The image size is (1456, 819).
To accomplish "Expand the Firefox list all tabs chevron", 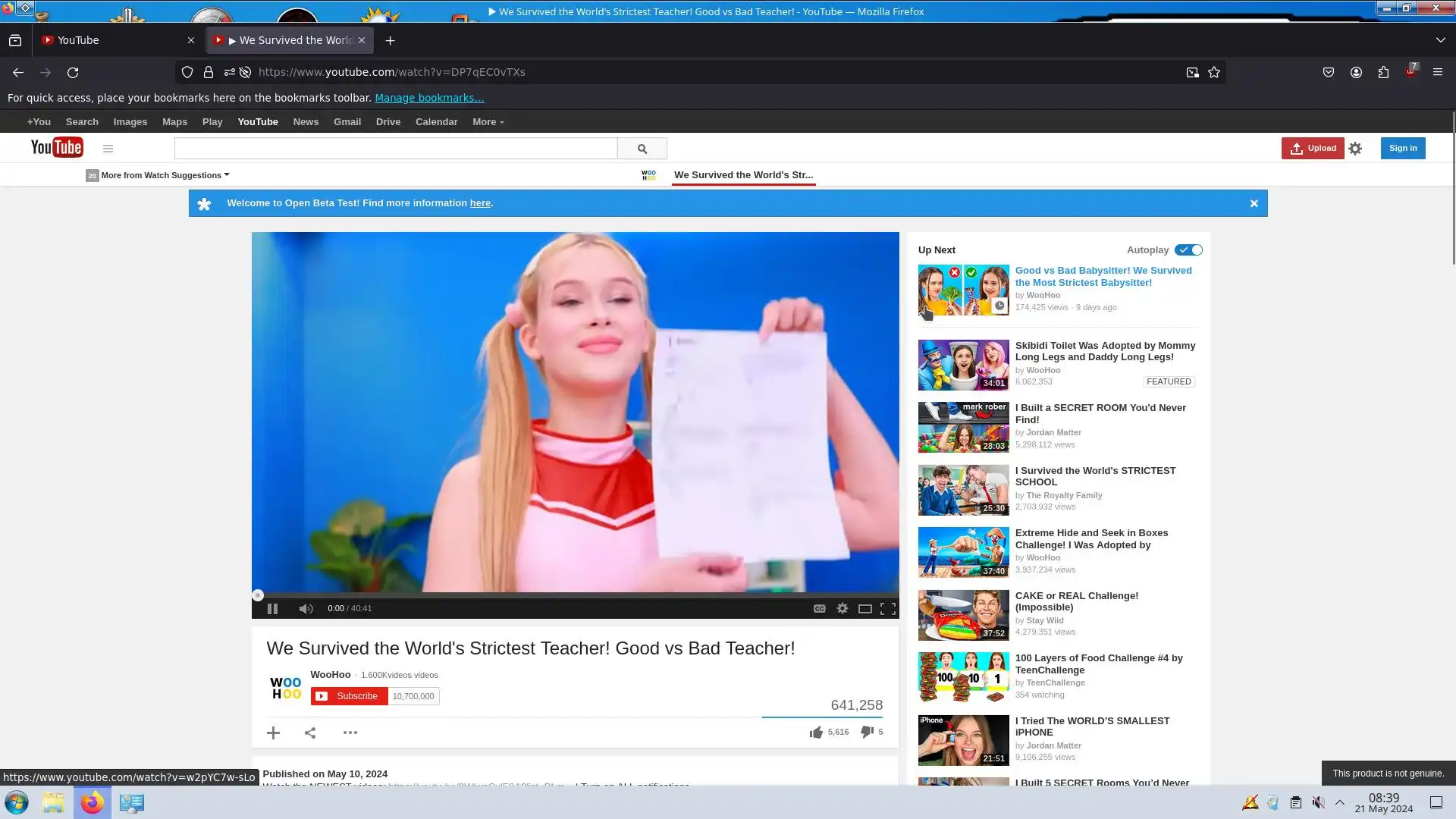I will (1440, 40).
